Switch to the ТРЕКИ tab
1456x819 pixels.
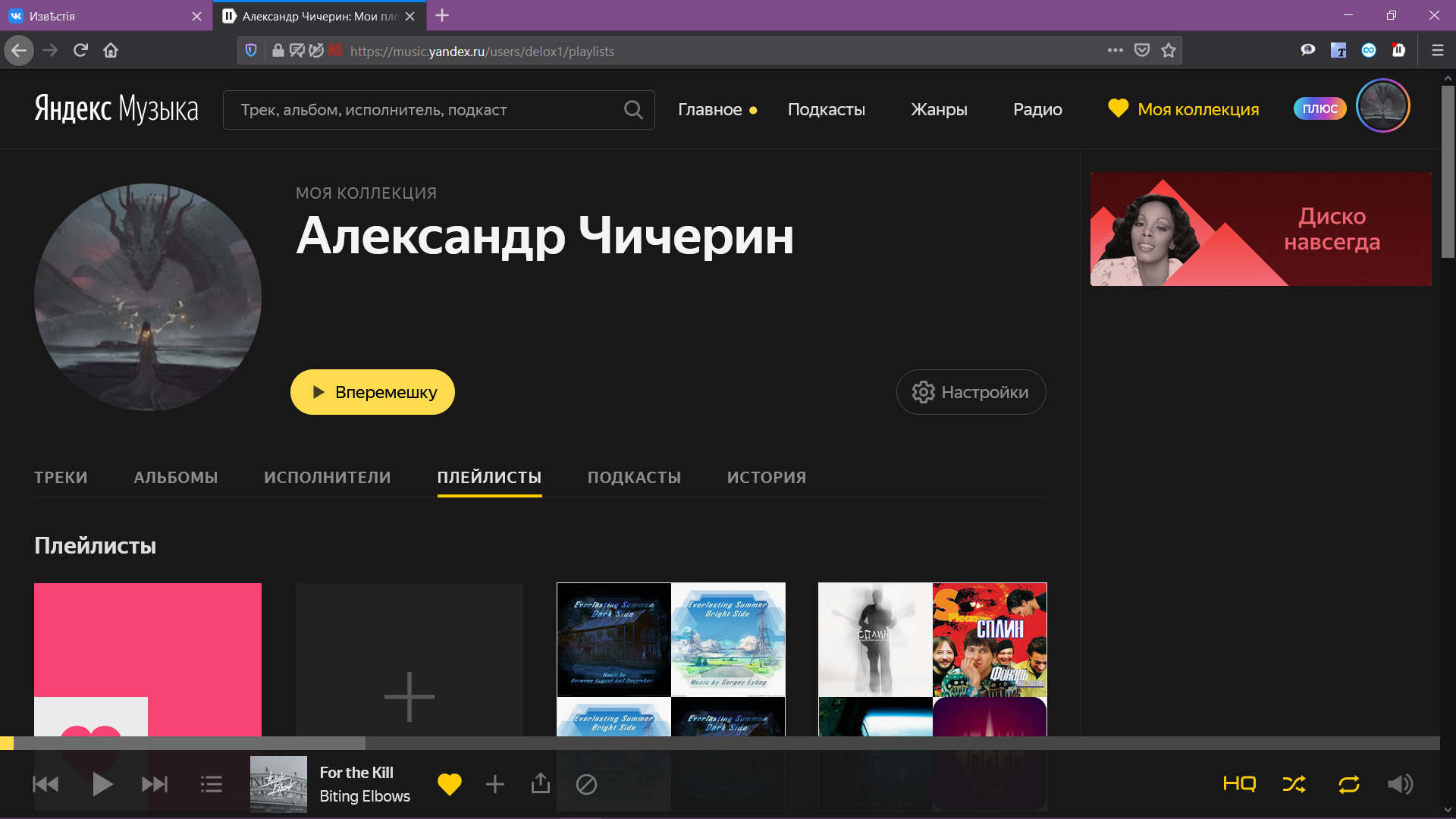[x=61, y=478]
